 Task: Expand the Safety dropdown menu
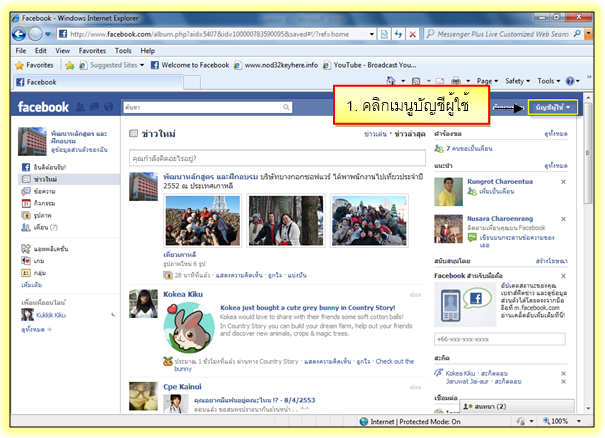(517, 81)
